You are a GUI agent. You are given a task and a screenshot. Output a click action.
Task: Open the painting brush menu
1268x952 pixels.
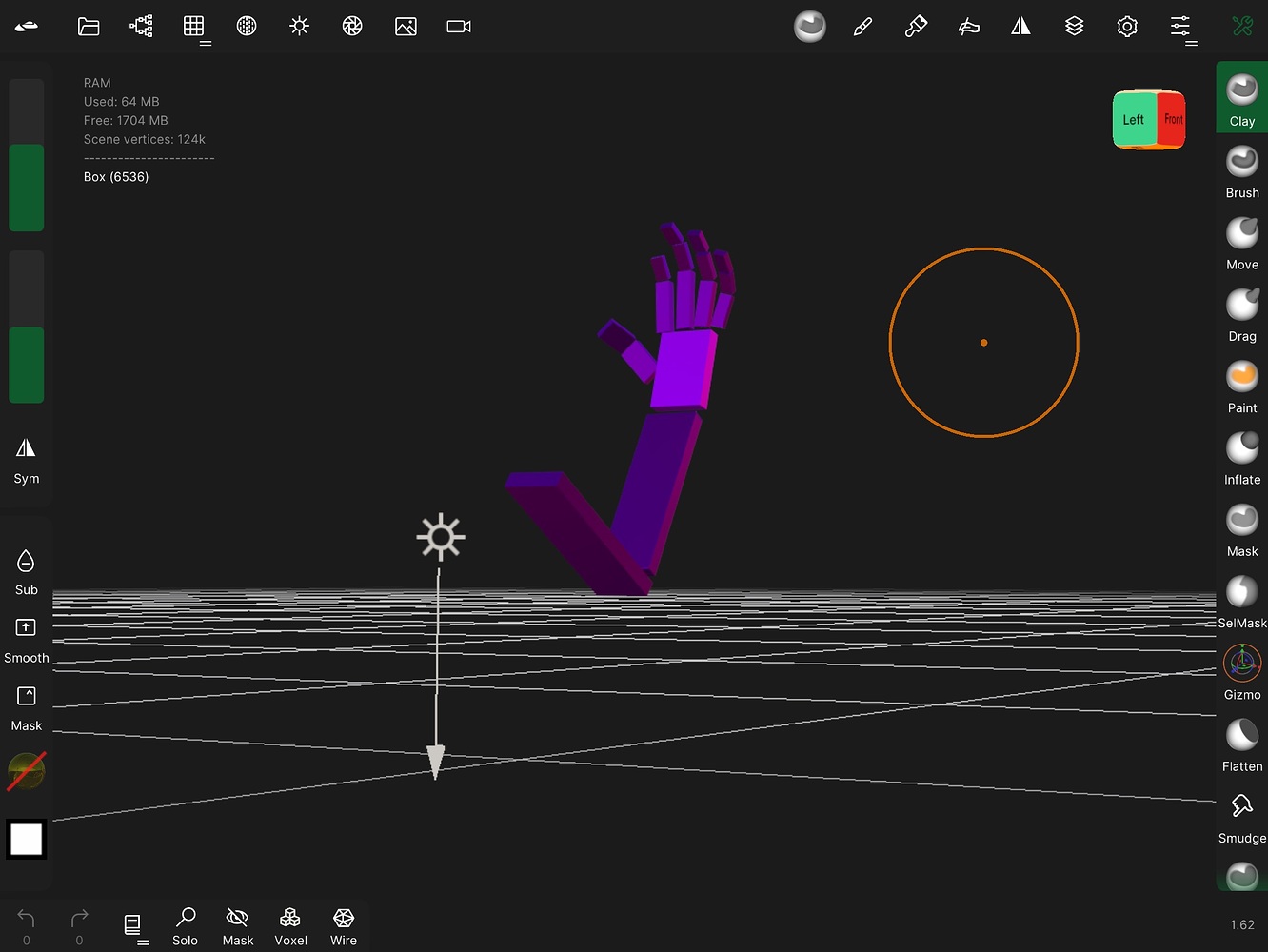click(x=916, y=27)
